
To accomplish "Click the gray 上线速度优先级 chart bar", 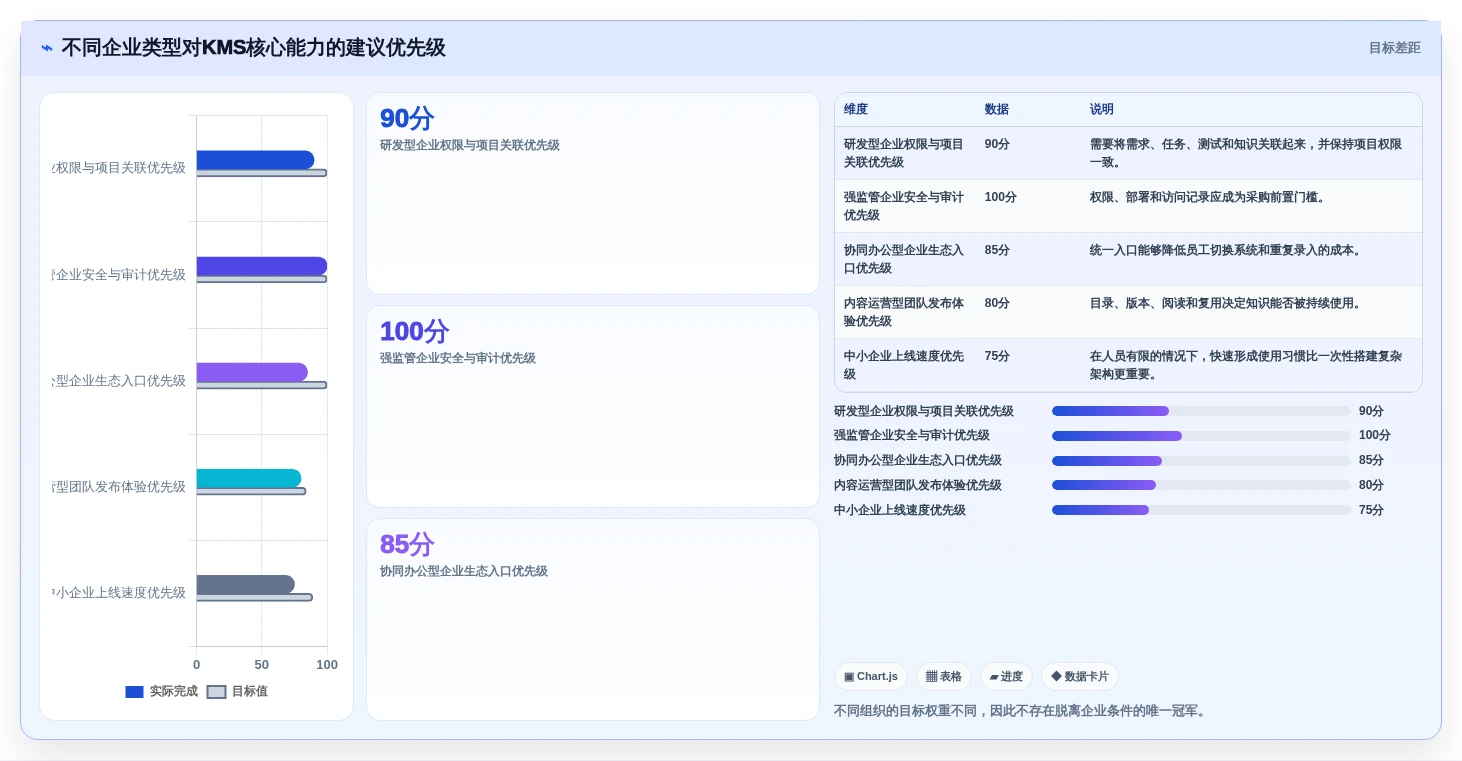I will click(246, 584).
